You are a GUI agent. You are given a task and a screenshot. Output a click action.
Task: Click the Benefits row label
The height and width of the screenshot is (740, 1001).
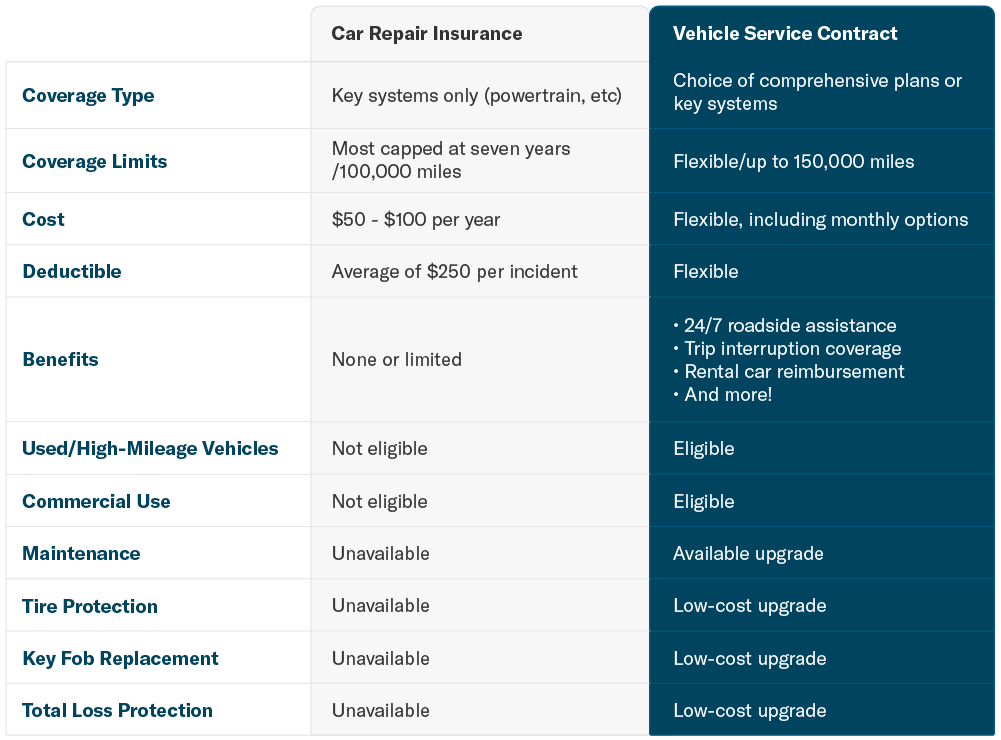pos(60,359)
